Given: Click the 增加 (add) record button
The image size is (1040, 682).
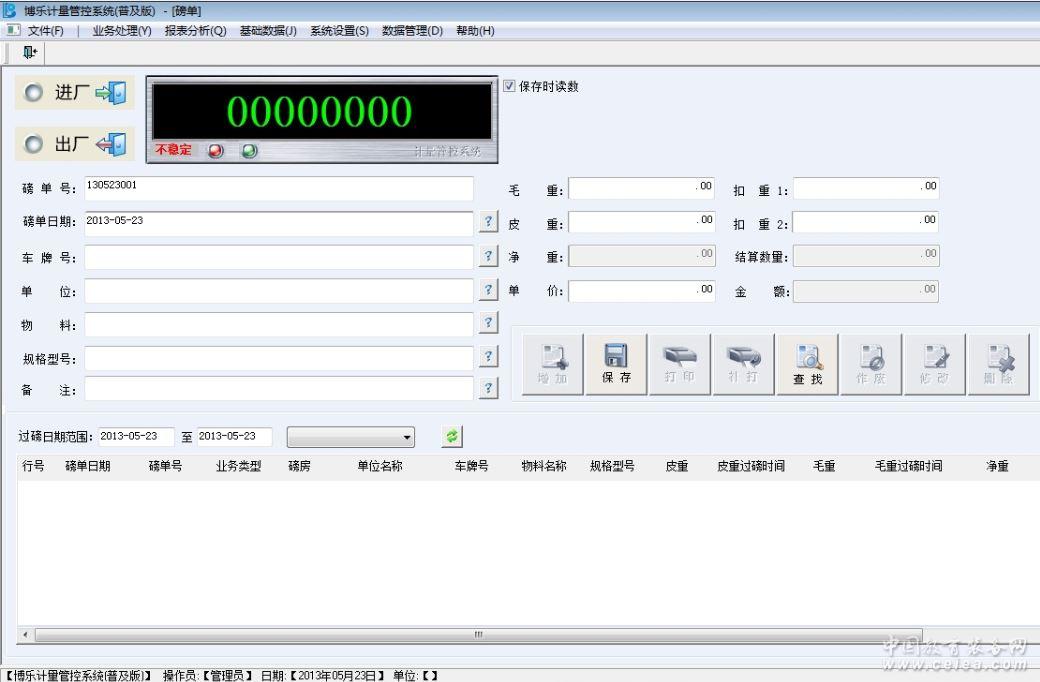Looking at the screenshot, I should pyautogui.click(x=552, y=364).
